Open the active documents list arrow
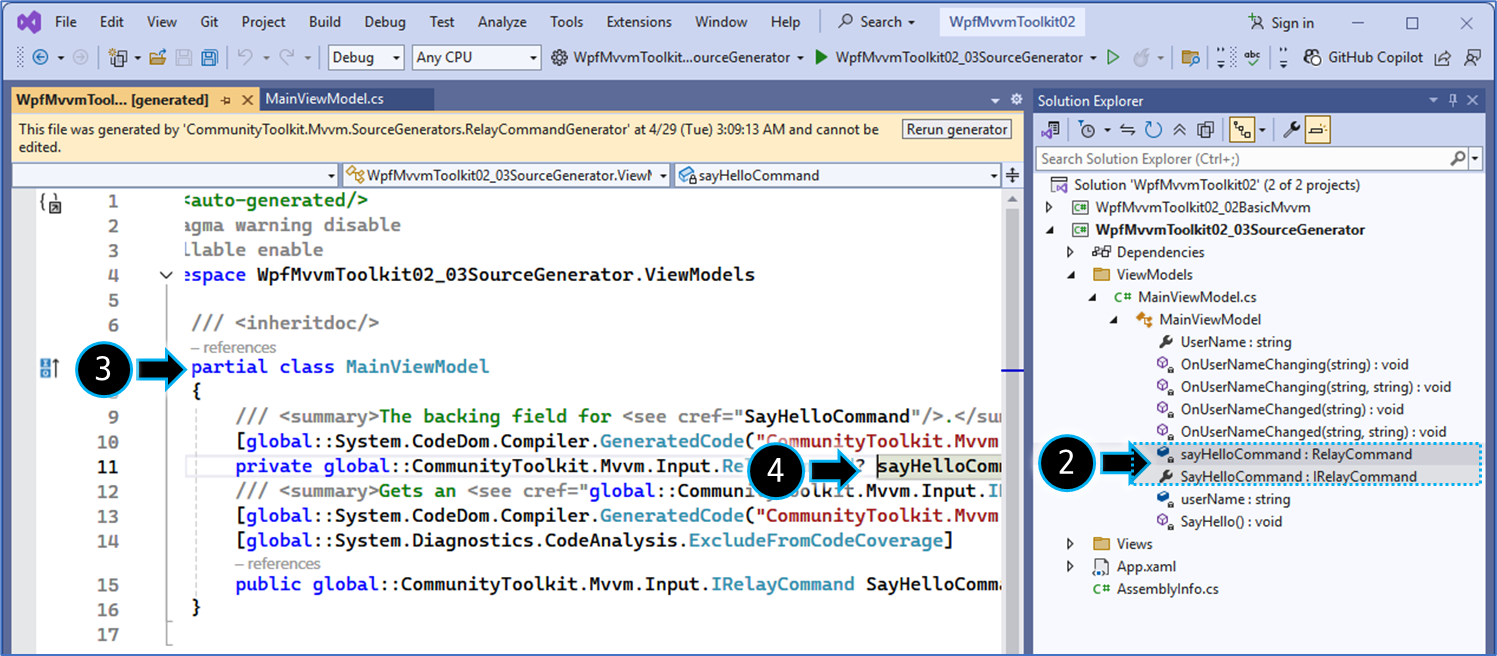The height and width of the screenshot is (656, 1497). click(995, 101)
